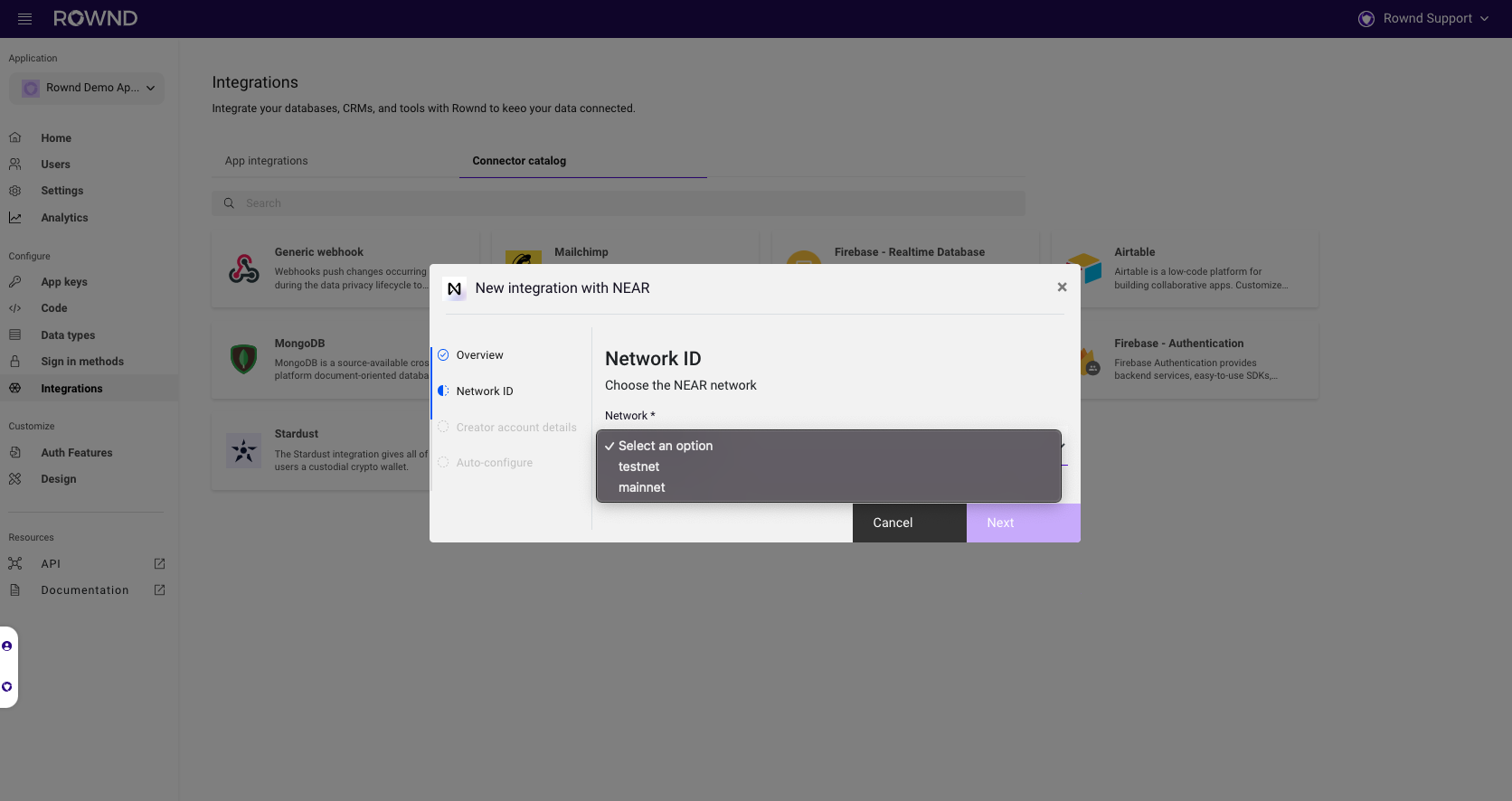Screen dimensions: 1512x801
Task: Click the Generic webhook logo icon
Action: point(244,269)
